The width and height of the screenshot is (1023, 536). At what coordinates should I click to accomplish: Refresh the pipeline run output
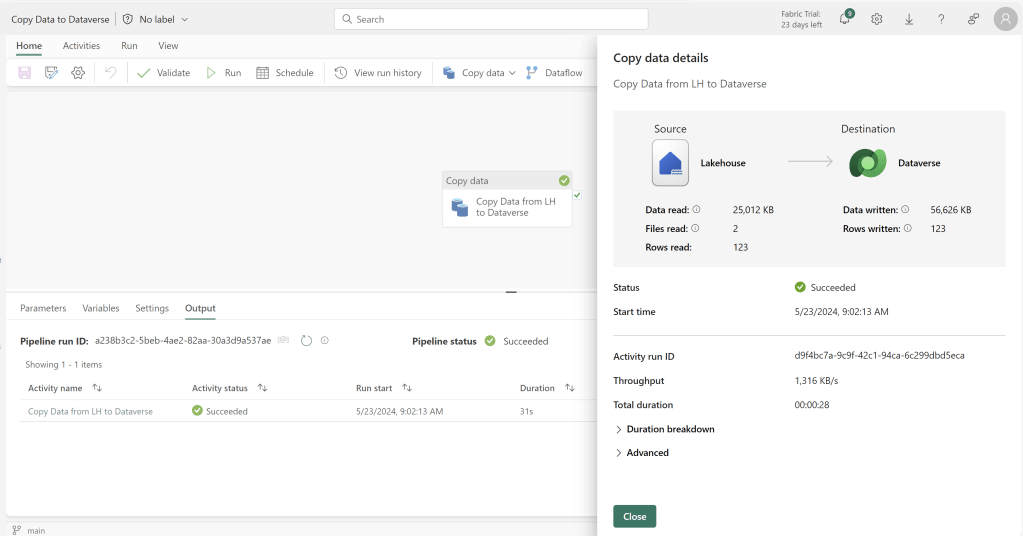tap(307, 341)
